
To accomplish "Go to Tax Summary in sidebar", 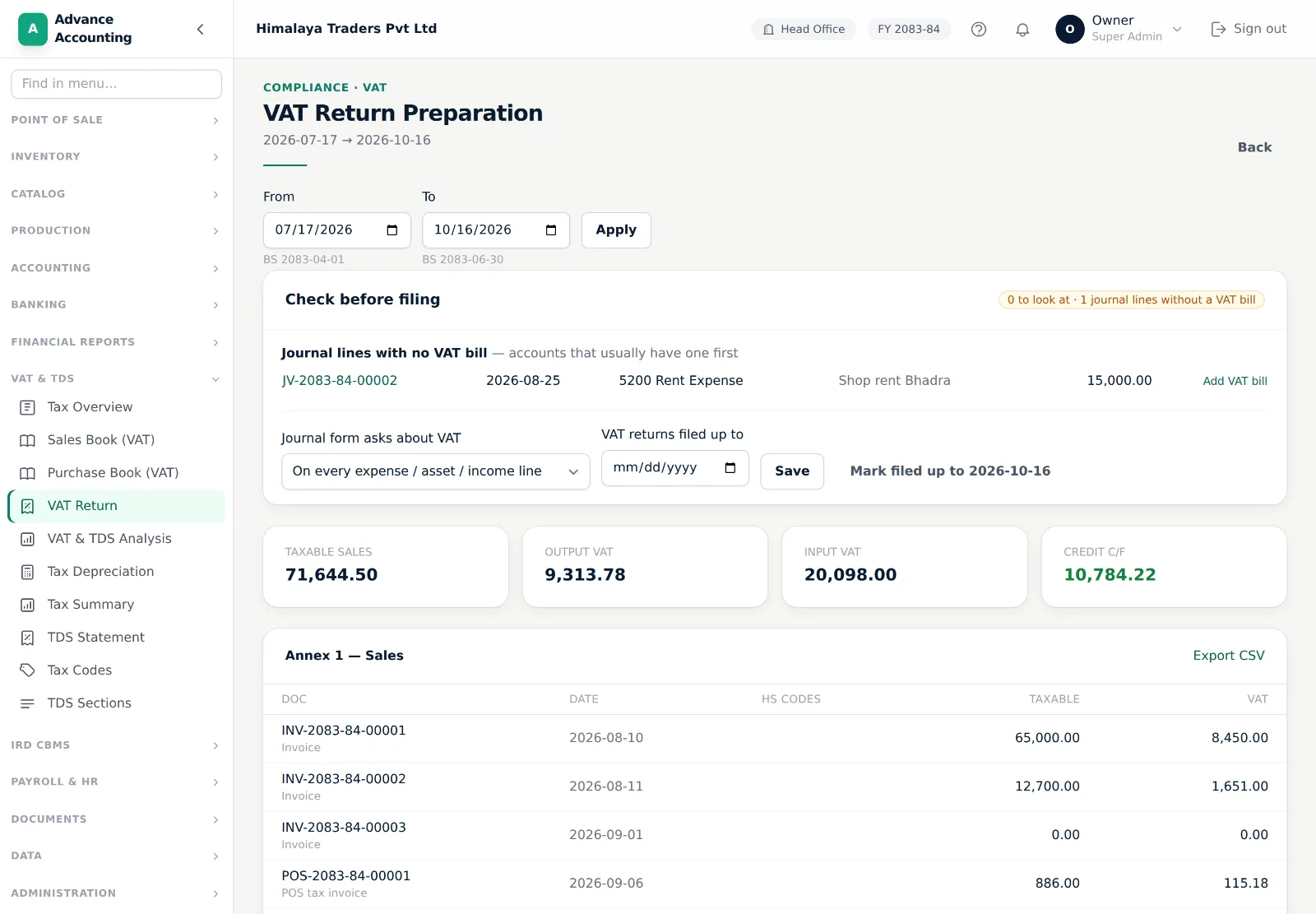I will [116, 605].
